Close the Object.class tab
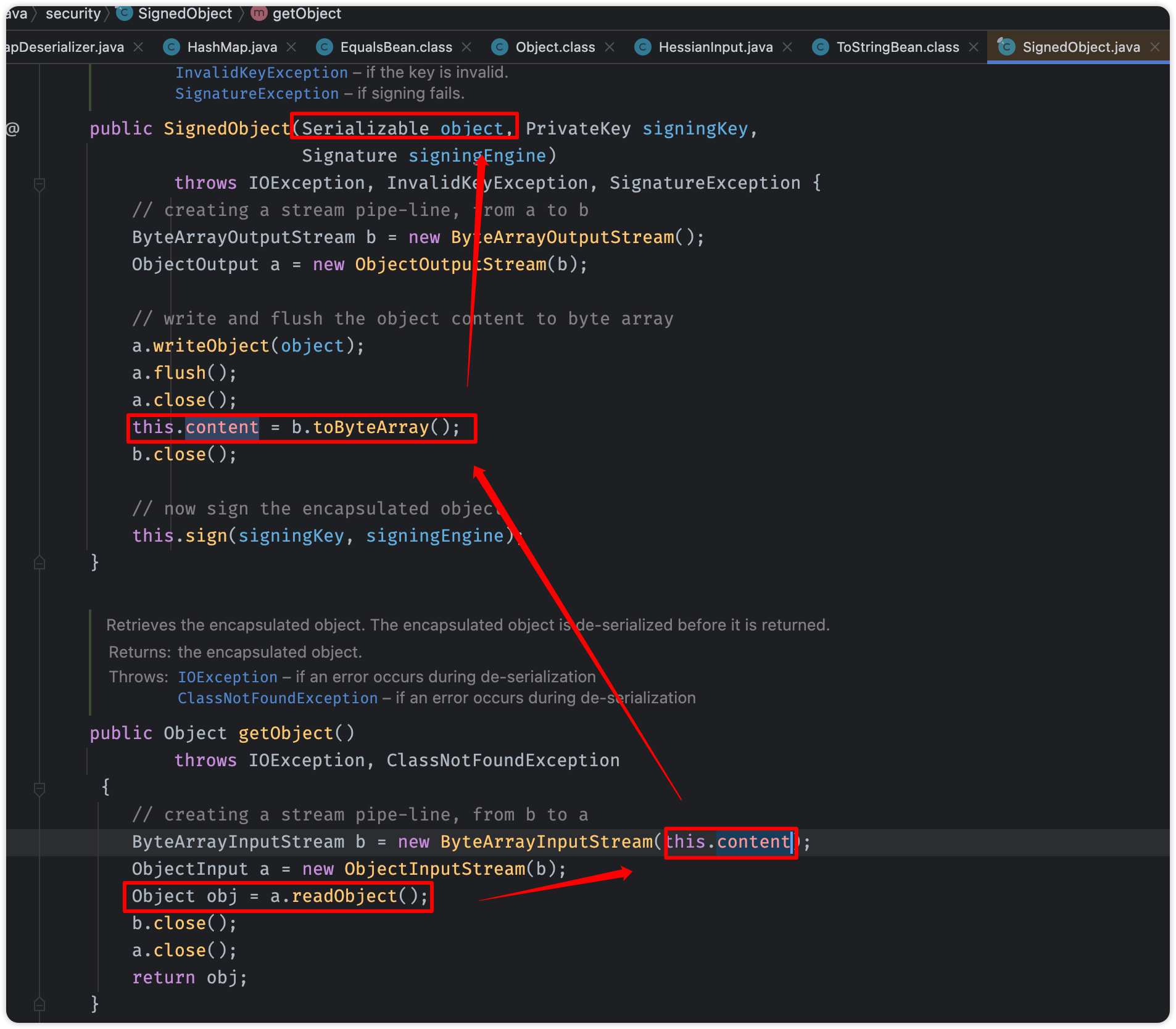Image resolution: width=1176 pixels, height=1029 pixels. (610, 47)
